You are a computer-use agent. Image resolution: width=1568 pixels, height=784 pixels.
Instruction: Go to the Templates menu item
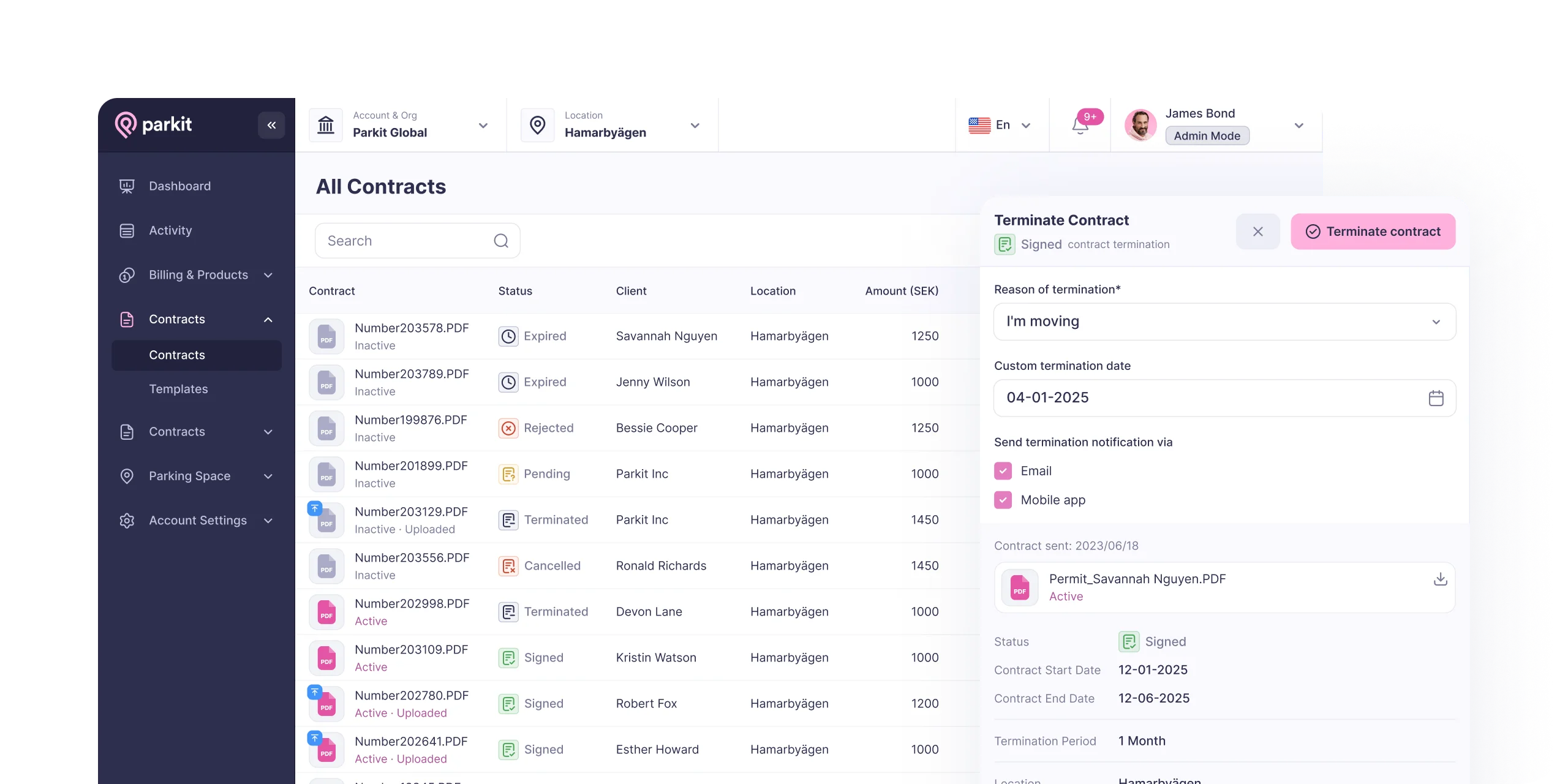tap(178, 388)
